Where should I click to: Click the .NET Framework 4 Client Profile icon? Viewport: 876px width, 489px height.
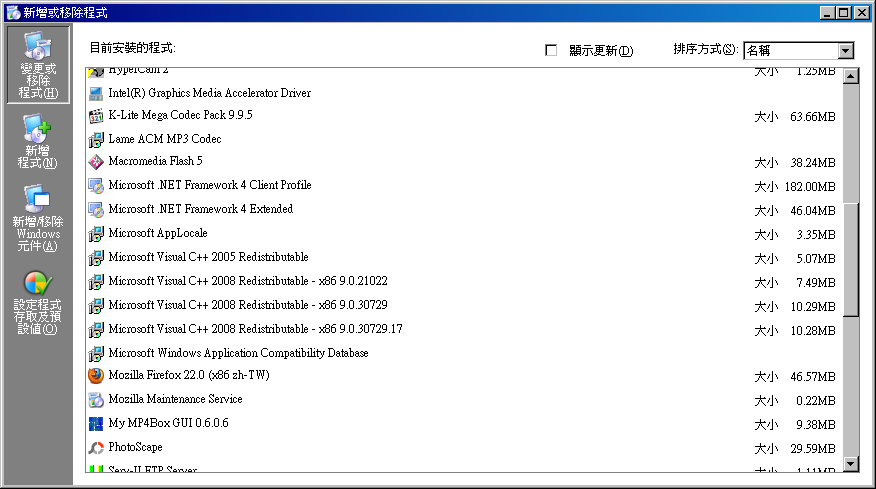click(96, 186)
